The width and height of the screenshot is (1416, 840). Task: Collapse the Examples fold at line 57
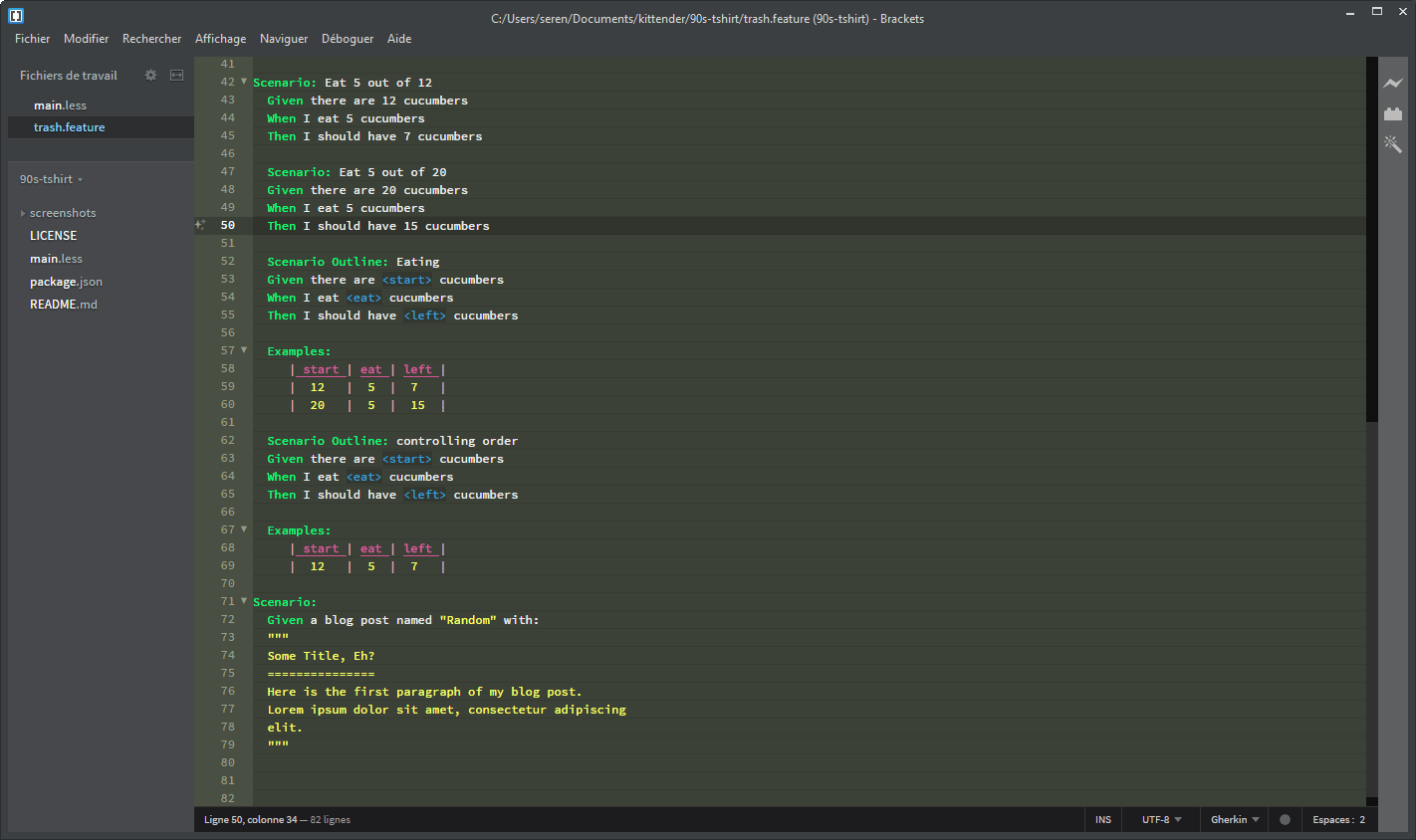[244, 350]
